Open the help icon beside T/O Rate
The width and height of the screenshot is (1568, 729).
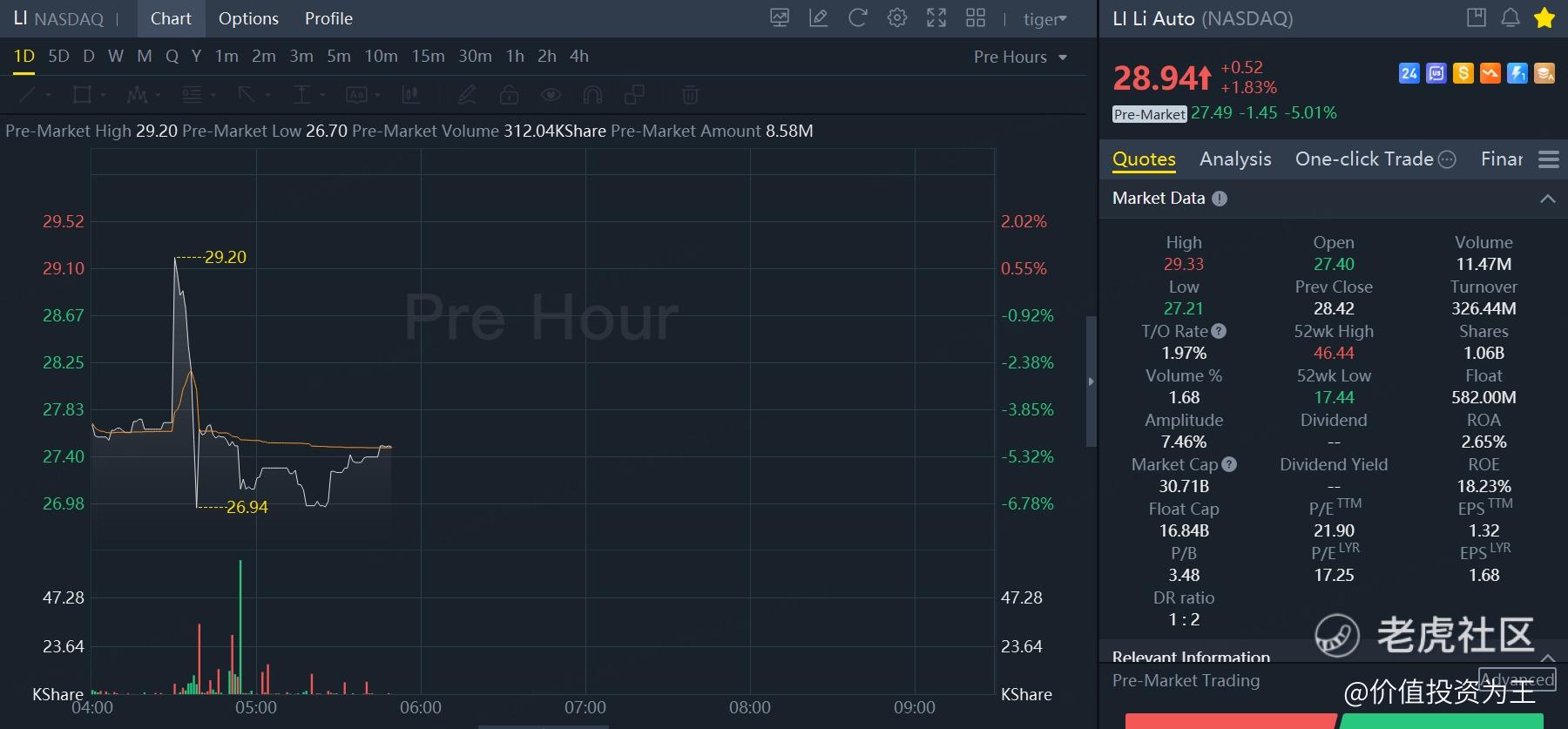(1219, 331)
